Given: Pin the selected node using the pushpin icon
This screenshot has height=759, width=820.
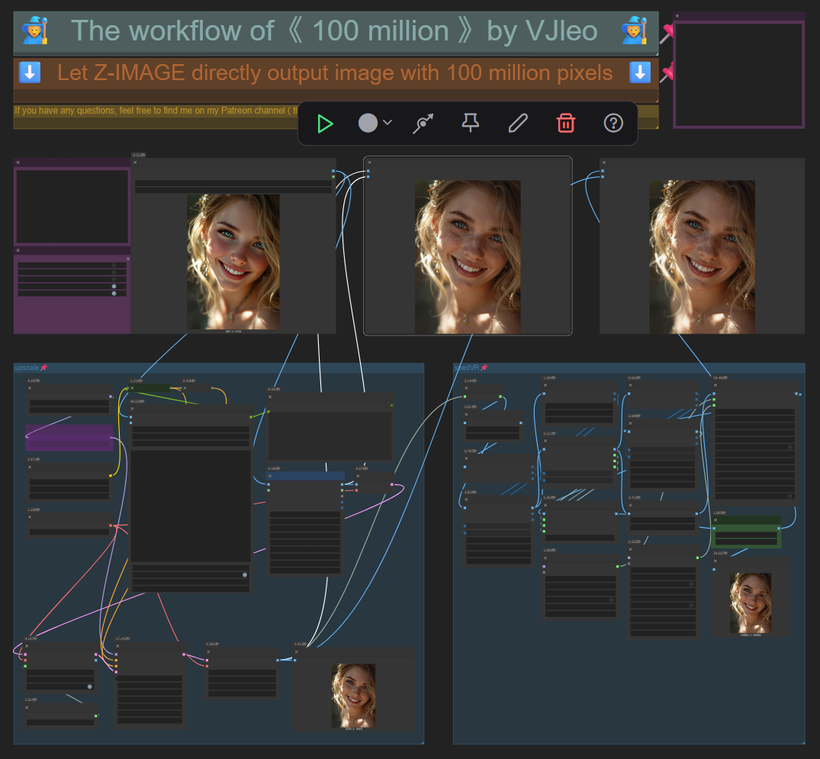Looking at the screenshot, I should tap(470, 123).
